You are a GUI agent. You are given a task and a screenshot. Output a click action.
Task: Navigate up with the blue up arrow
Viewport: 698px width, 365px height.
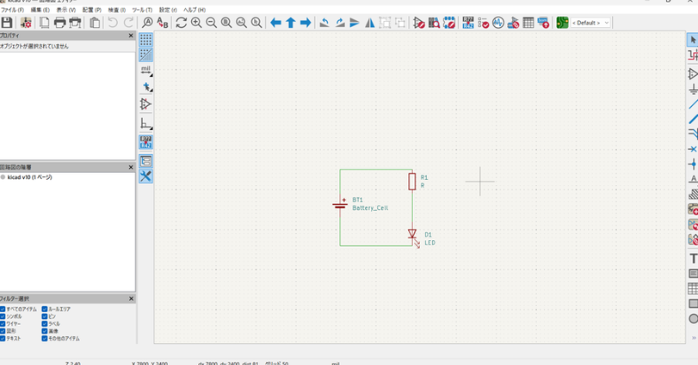pos(291,22)
